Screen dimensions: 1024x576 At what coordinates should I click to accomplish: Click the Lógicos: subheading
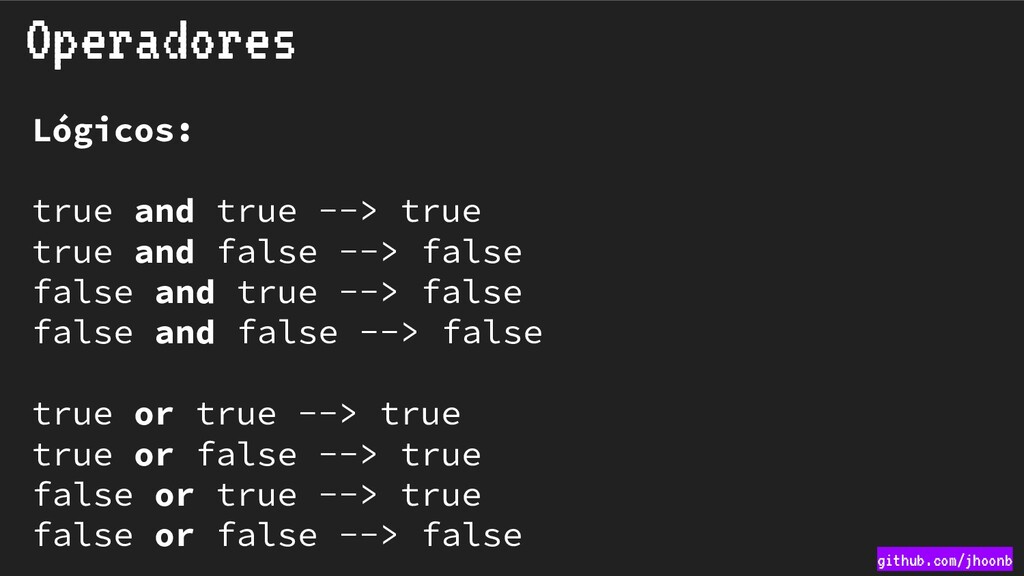(x=112, y=131)
